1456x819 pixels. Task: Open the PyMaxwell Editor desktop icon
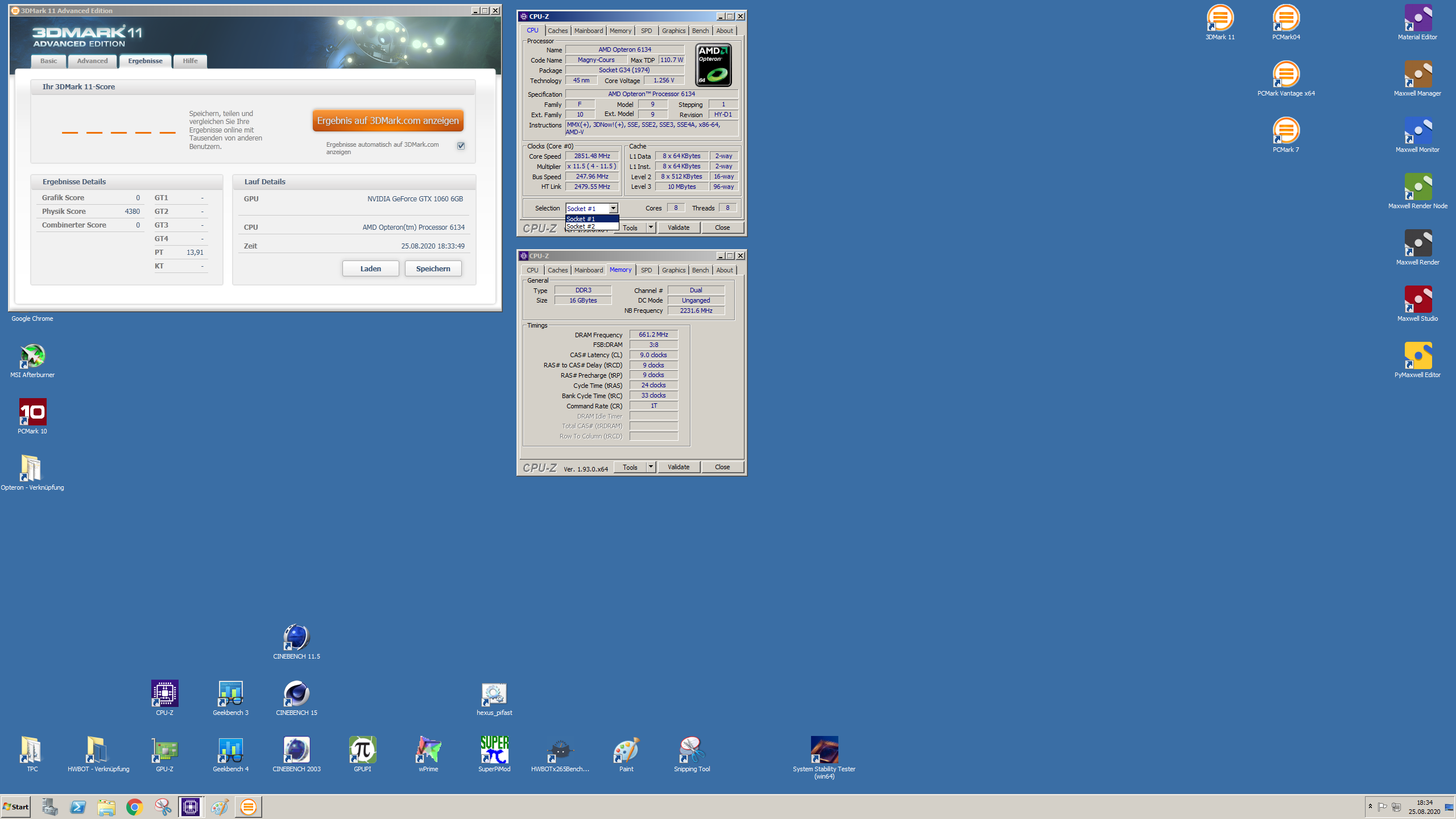tap(1417, 361)
